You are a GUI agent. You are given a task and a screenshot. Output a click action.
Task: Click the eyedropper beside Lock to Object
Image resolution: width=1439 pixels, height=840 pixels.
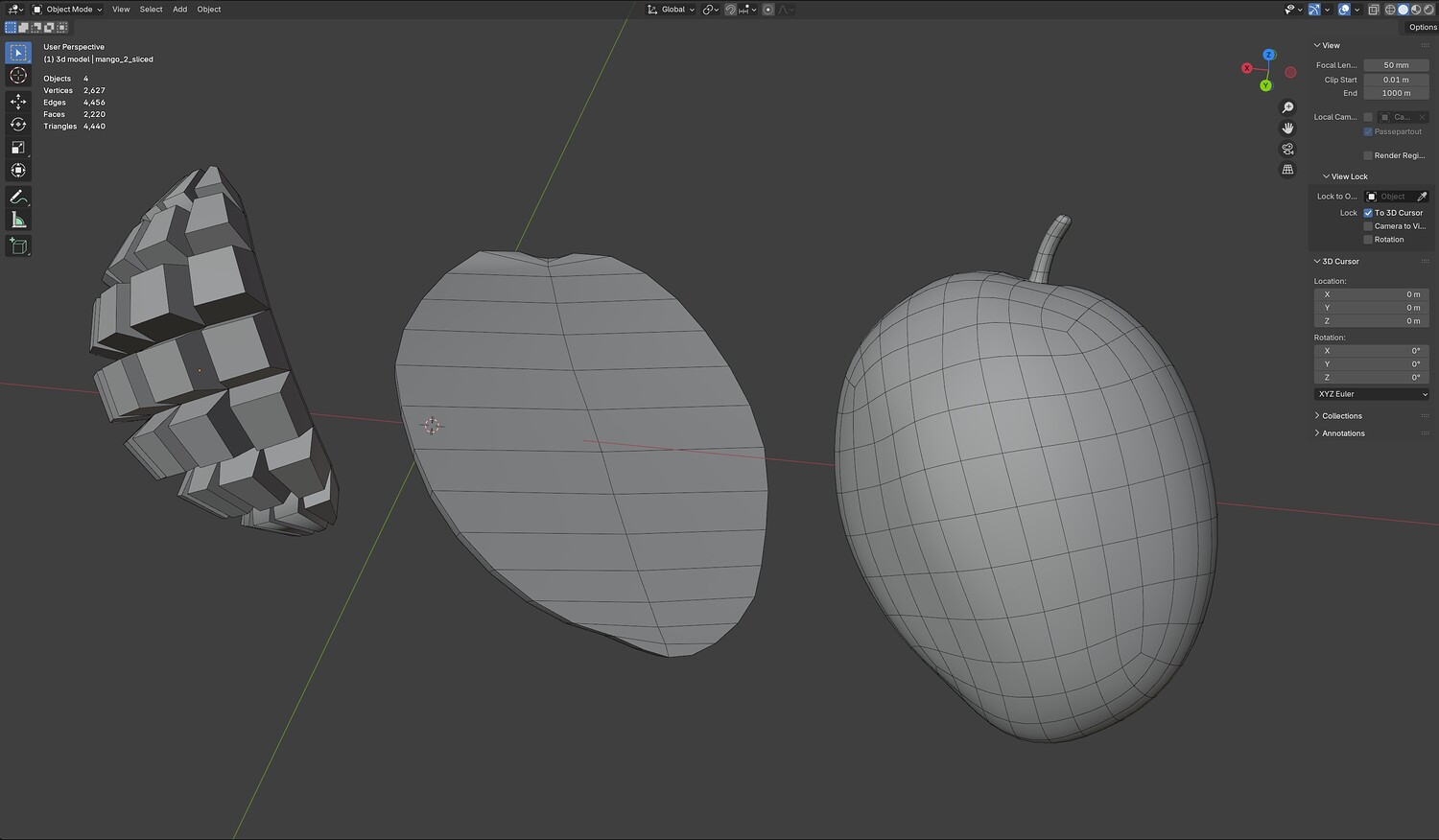(x=1422, y=197)
